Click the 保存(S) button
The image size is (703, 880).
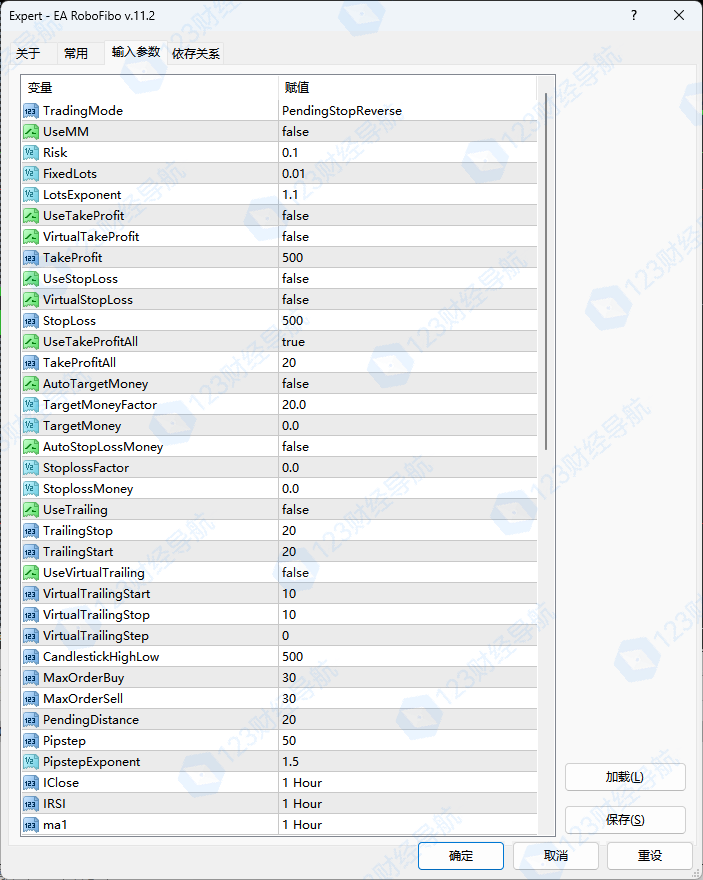pyautogui.click(x=625, y=820)
